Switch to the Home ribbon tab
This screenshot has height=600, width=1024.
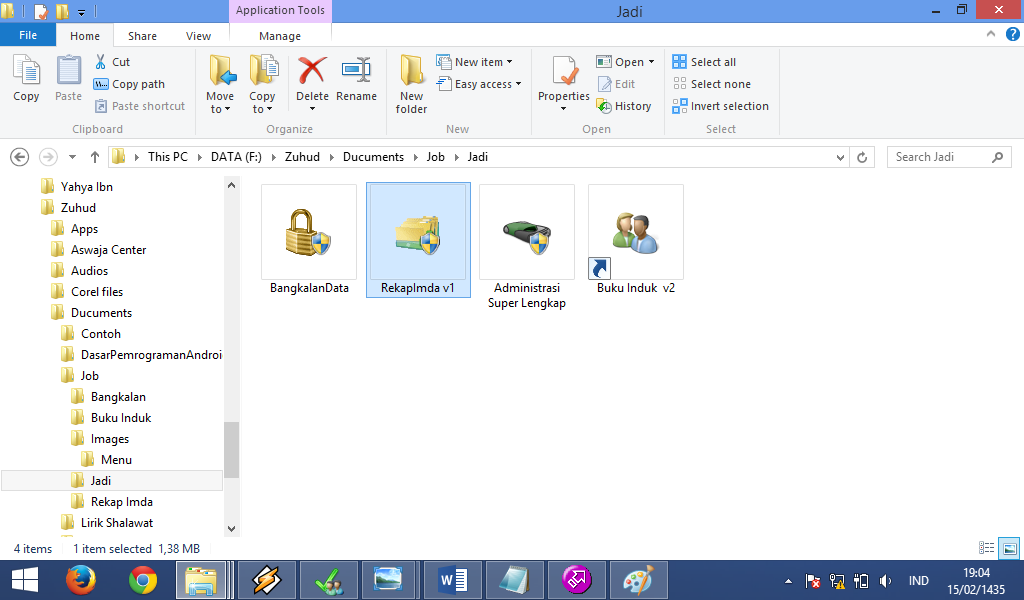pos(85,36)
